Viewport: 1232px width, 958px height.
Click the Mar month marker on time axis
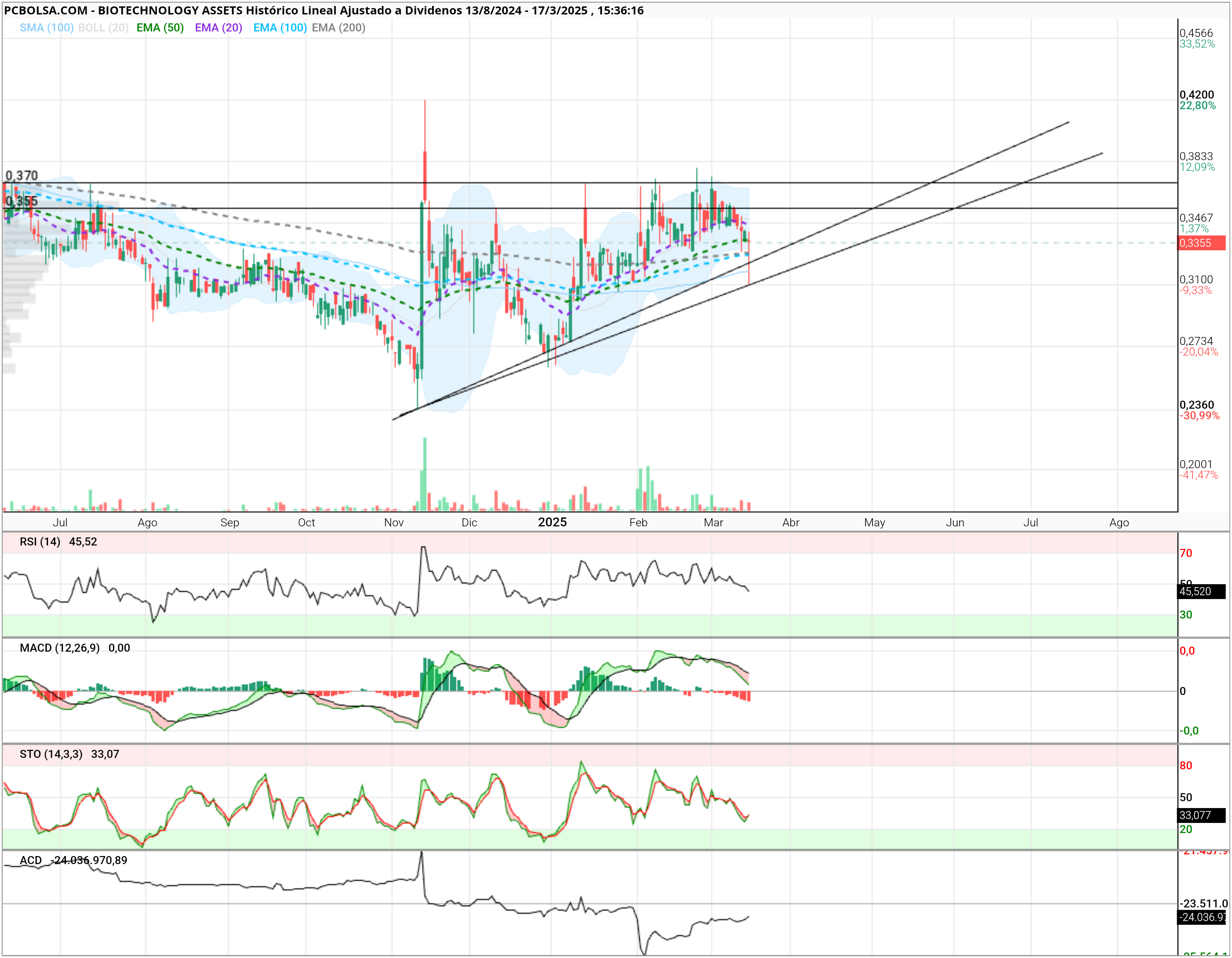click(x=714, y=523)
